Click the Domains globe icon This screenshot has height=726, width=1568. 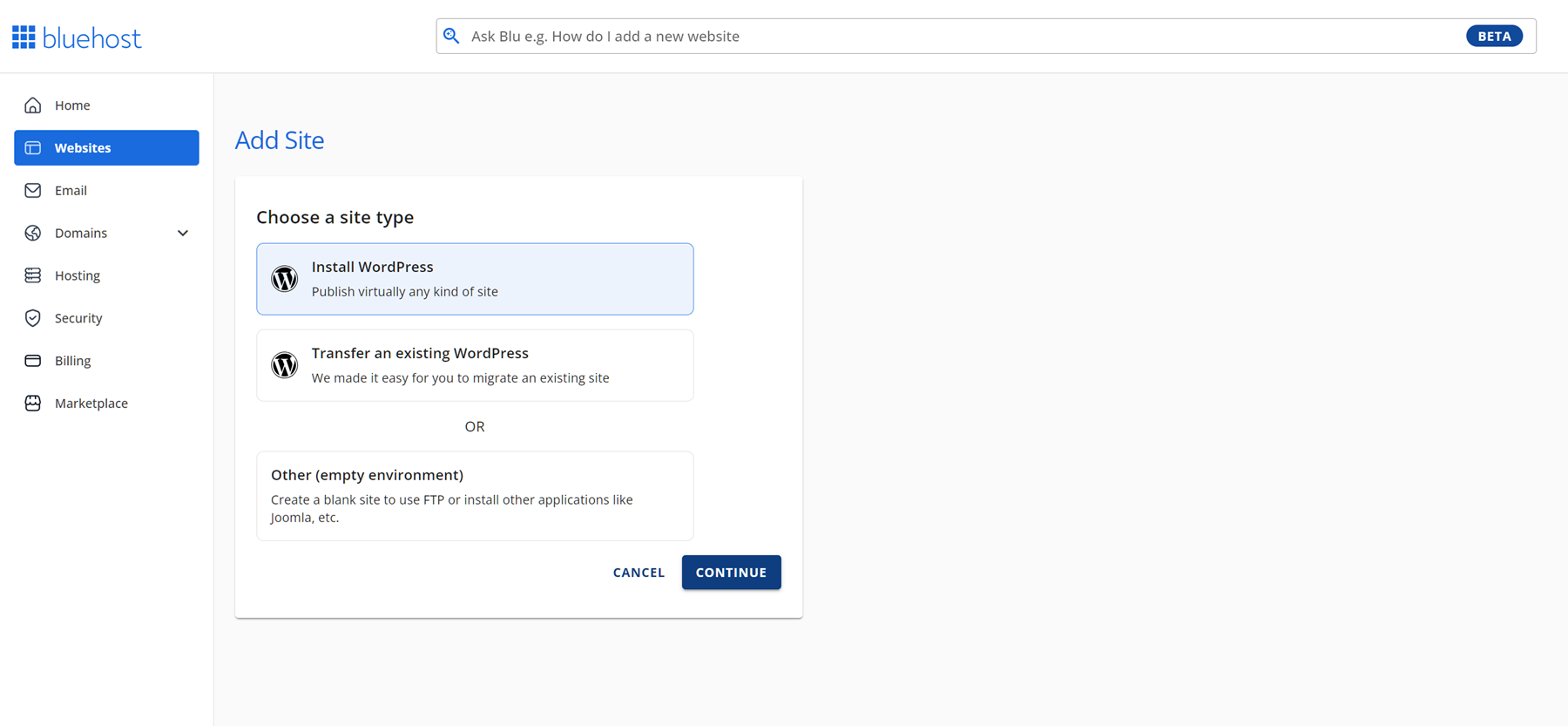[x=33, y=233]
